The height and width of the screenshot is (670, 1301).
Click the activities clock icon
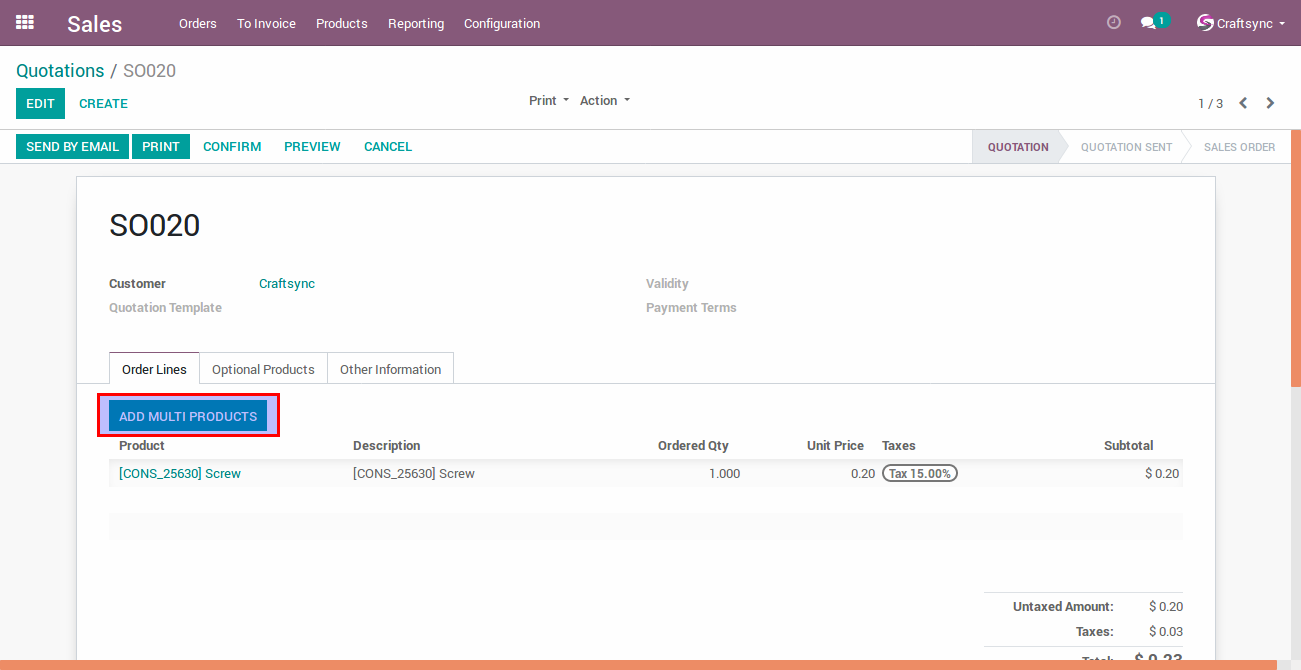pos(1114,22)
